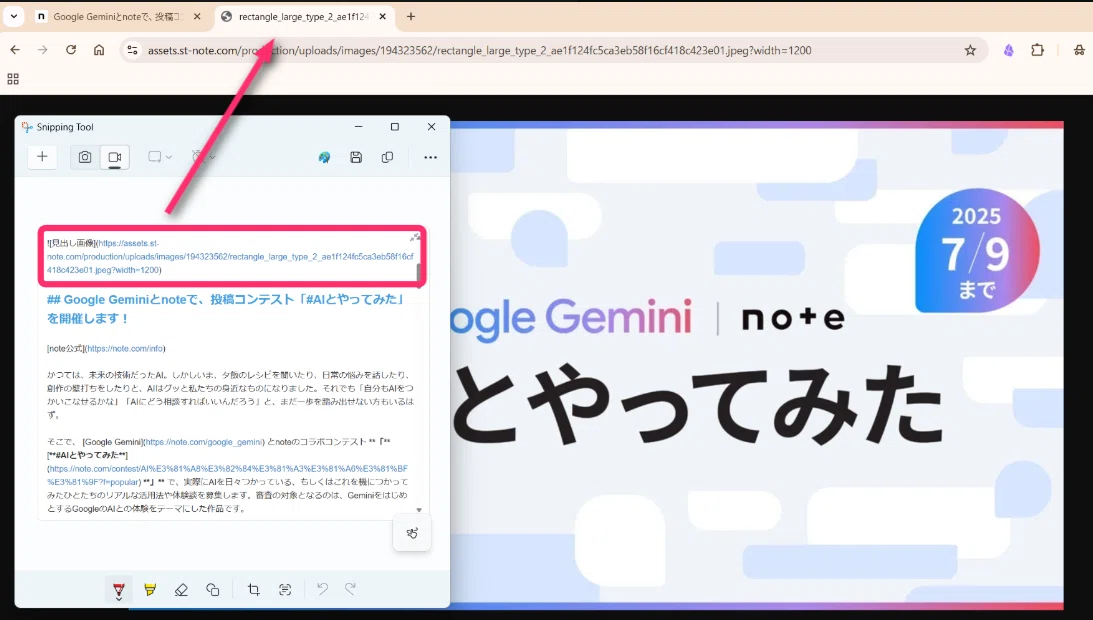Maximize the Snipping Tool window
1093x620 pixels.
point(395,127)
